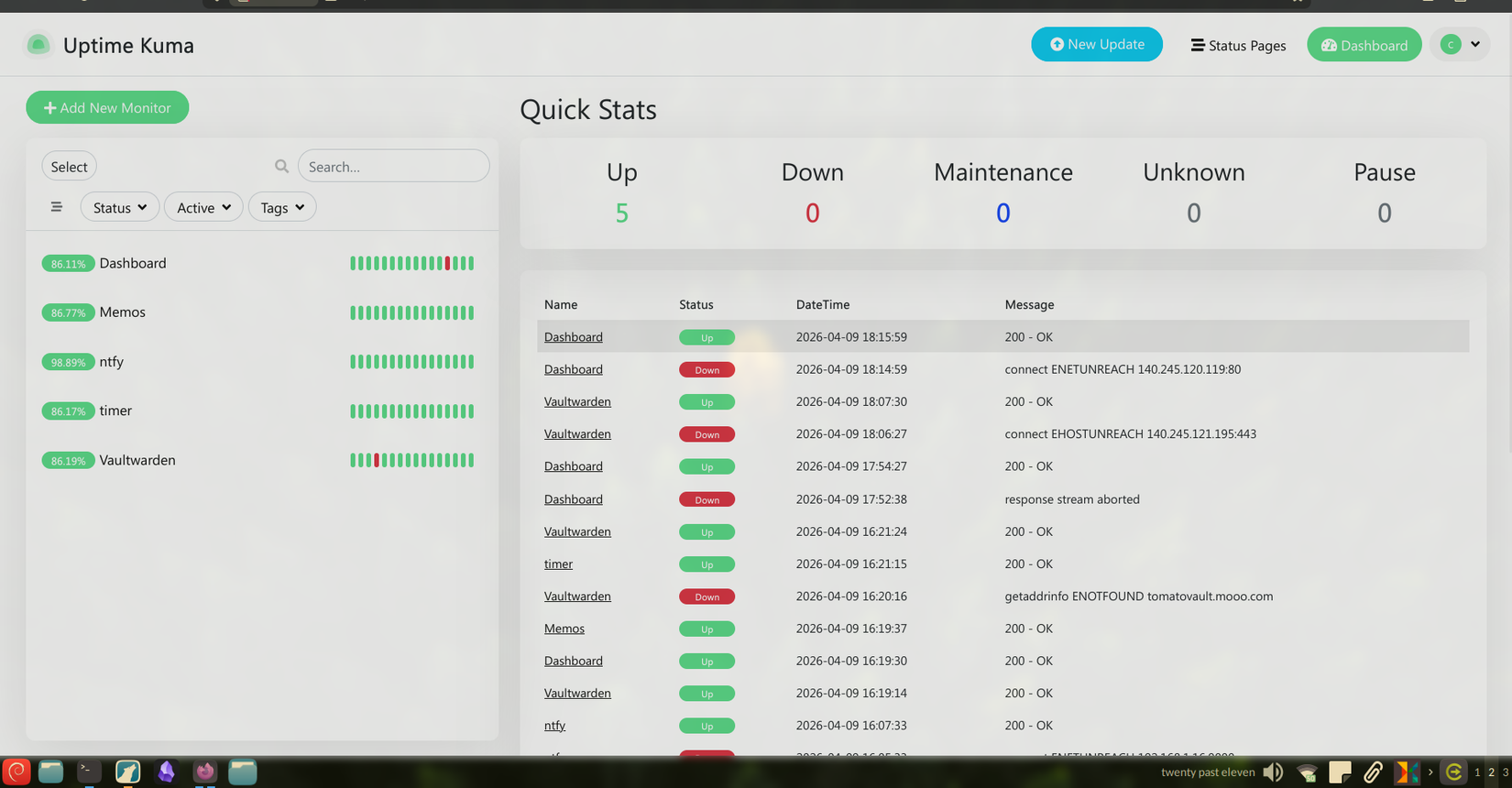The image size is (1512, 788).
Task: Expand the hidden tray icons arrow
Action: click(x=1430, y=772)
